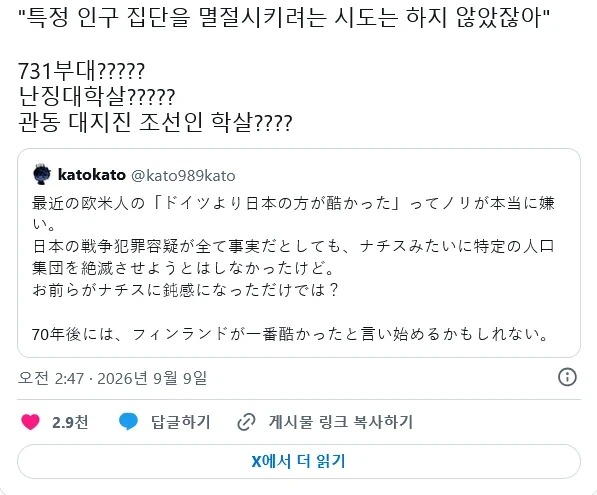This screenshot has height=495, width=597.
Task: Select the 답글하기 reply label
Action: pyautogui.click(x=180, y=422)
